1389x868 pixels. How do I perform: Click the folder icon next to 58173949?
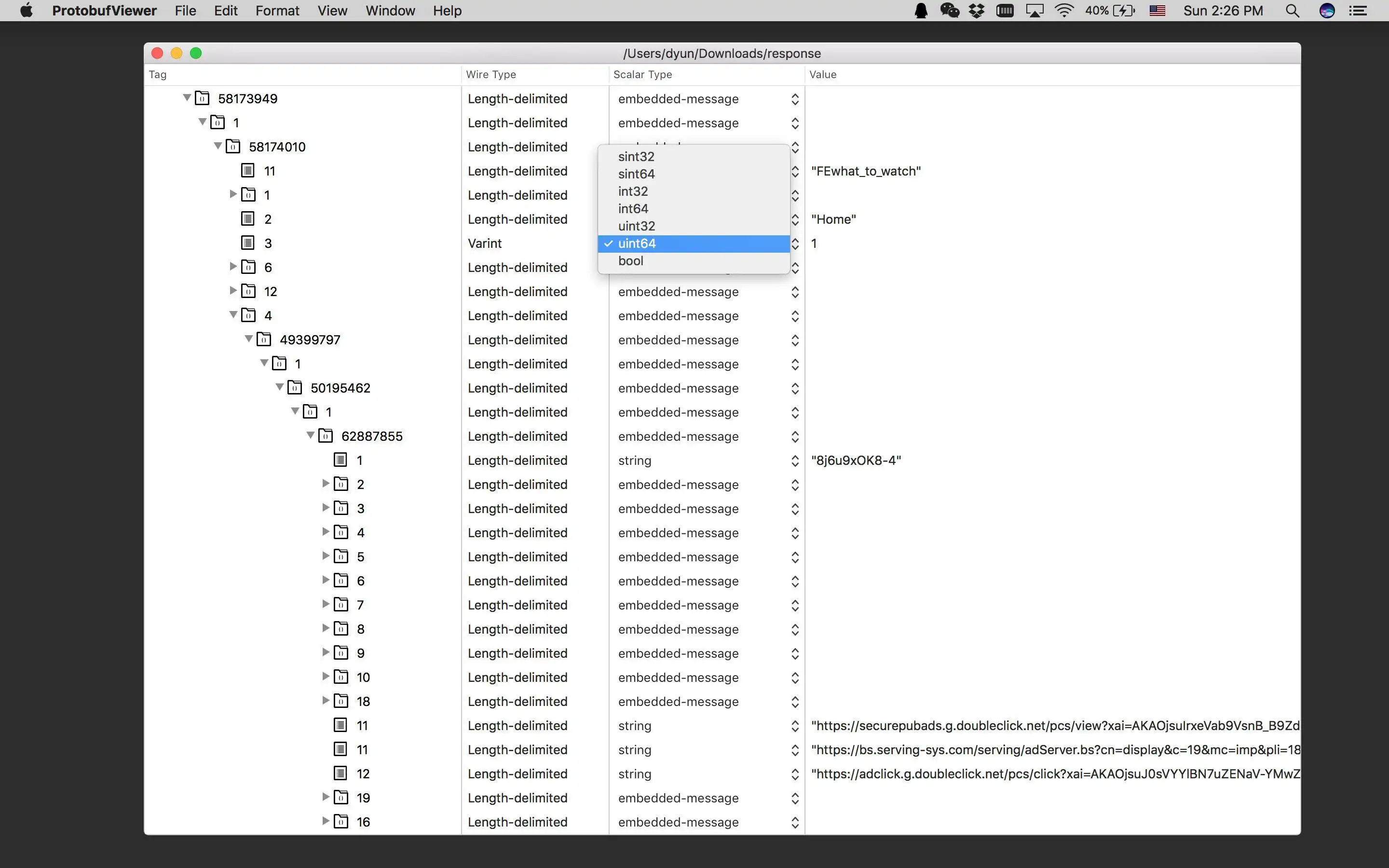[202, 98]
